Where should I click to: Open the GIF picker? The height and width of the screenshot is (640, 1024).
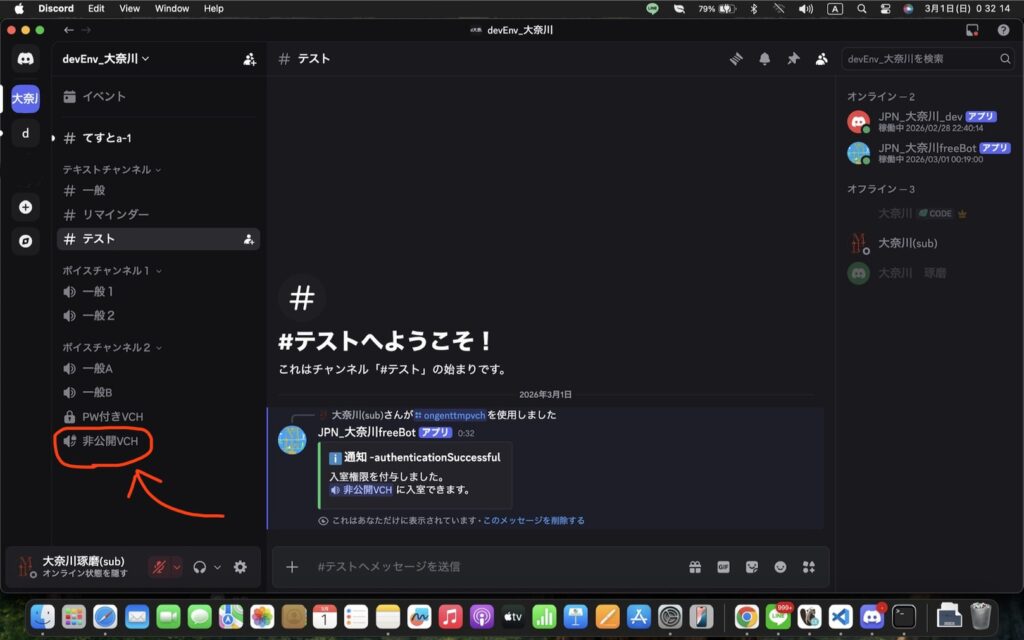pyautogui.click(x=723, y=567)
